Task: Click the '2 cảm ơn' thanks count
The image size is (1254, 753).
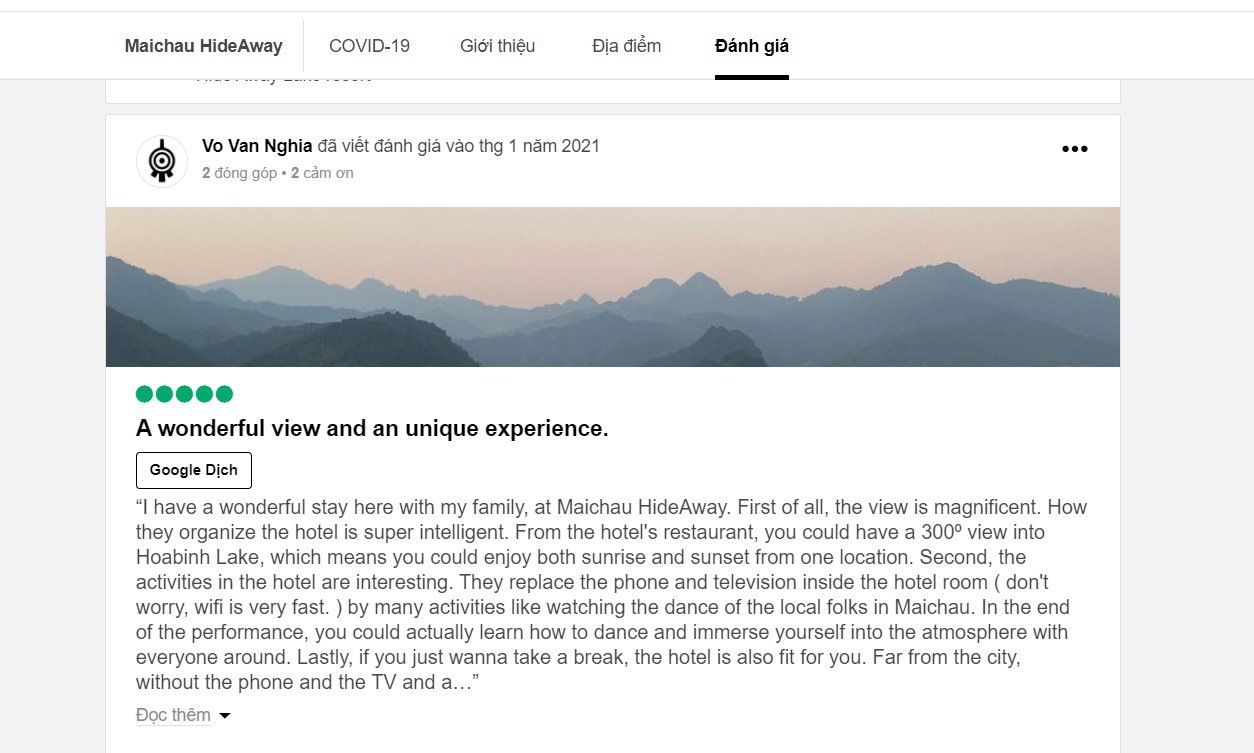Action: click(x=322, y=173)
